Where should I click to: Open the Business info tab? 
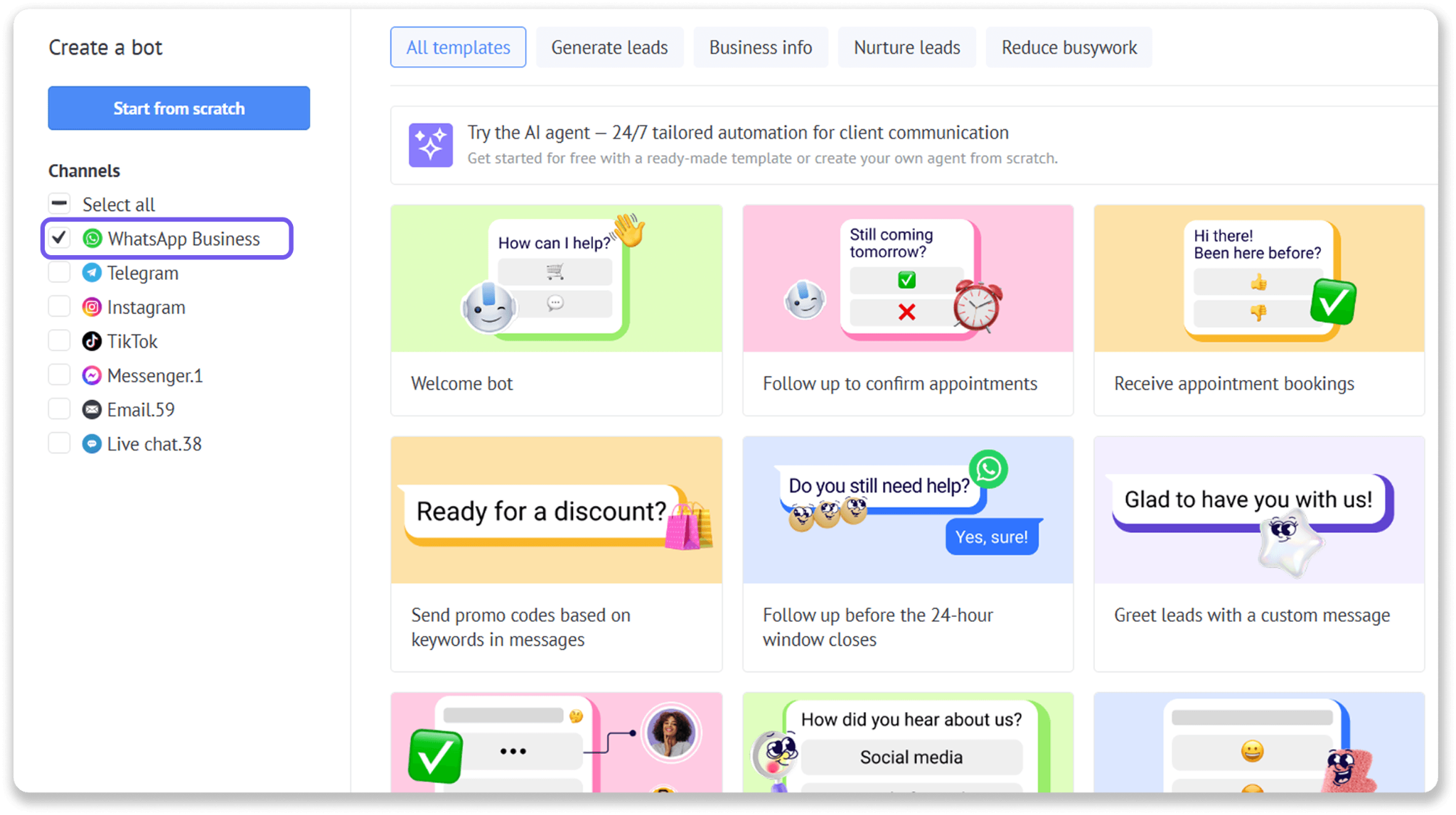pos(761,48)
